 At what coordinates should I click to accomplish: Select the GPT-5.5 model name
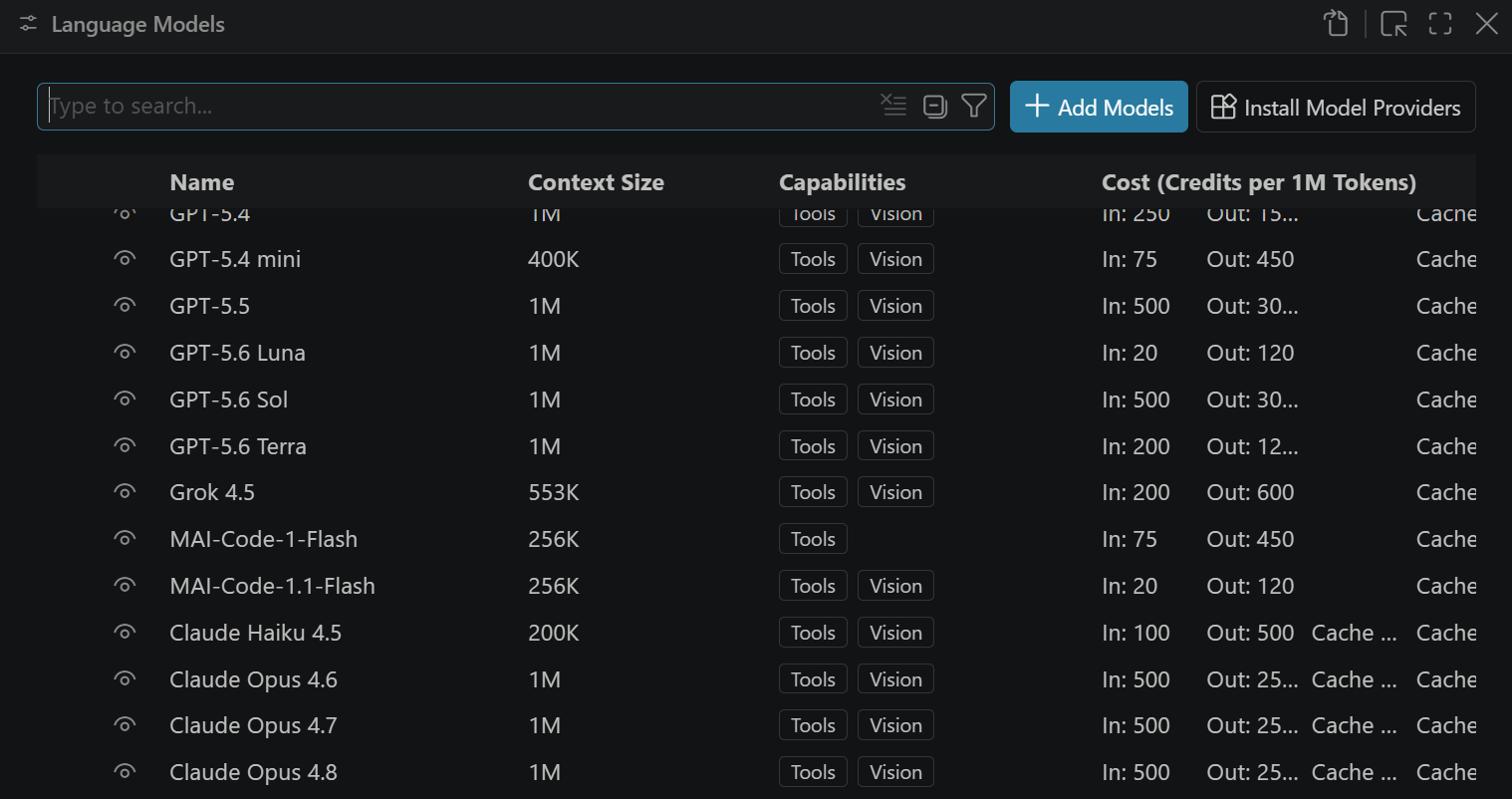pos(209,306)
